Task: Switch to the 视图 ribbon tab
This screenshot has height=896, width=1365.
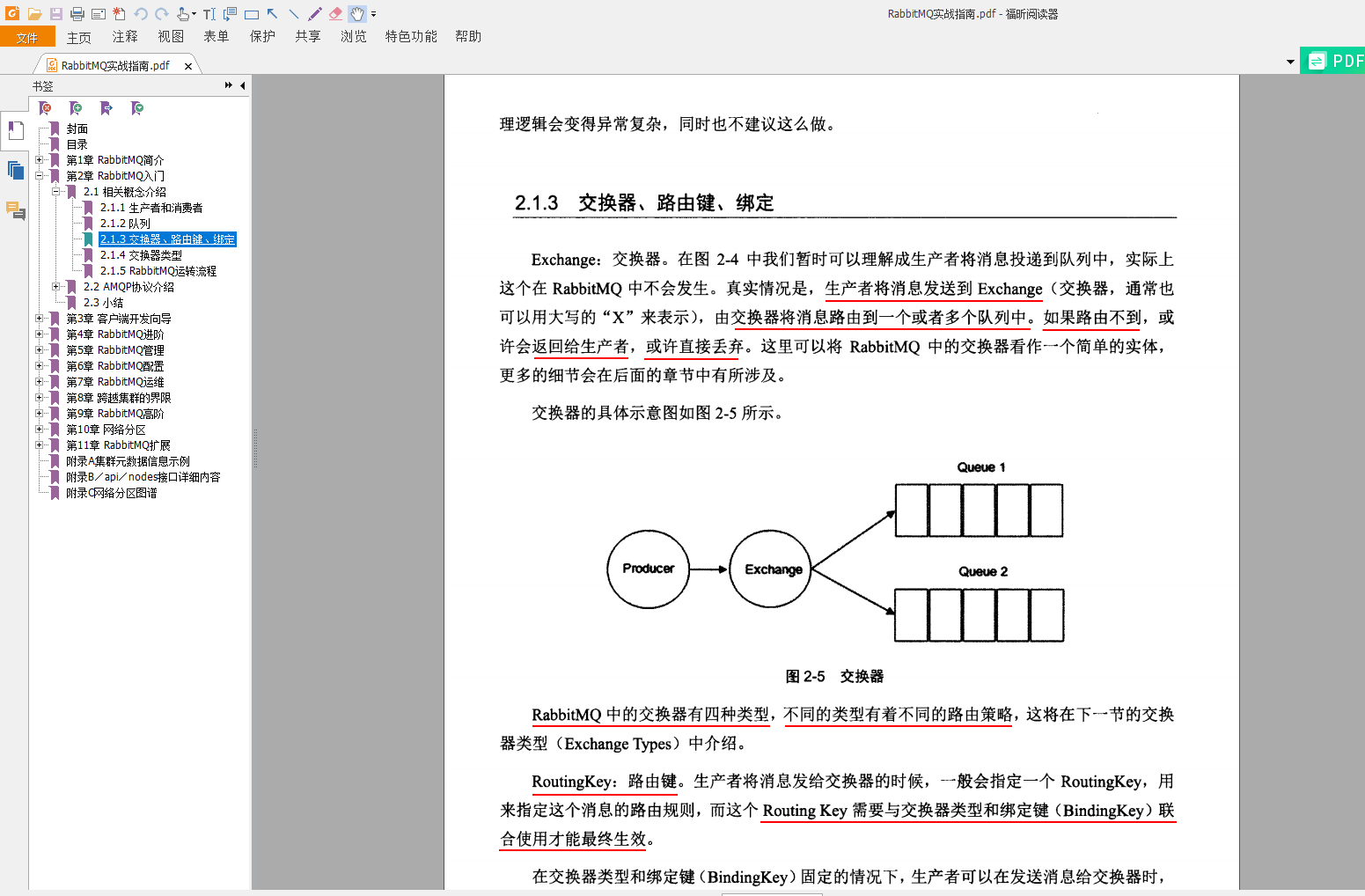Action: (171, 37)
